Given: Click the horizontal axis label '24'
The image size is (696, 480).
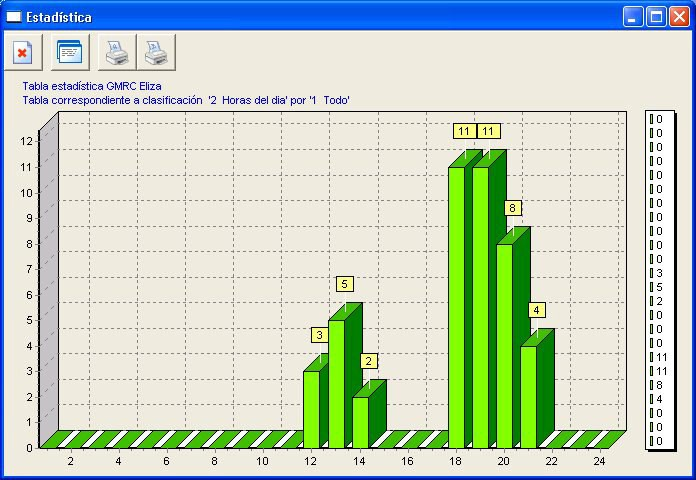Looking at the screenshot, I should (x=599, y=461).
